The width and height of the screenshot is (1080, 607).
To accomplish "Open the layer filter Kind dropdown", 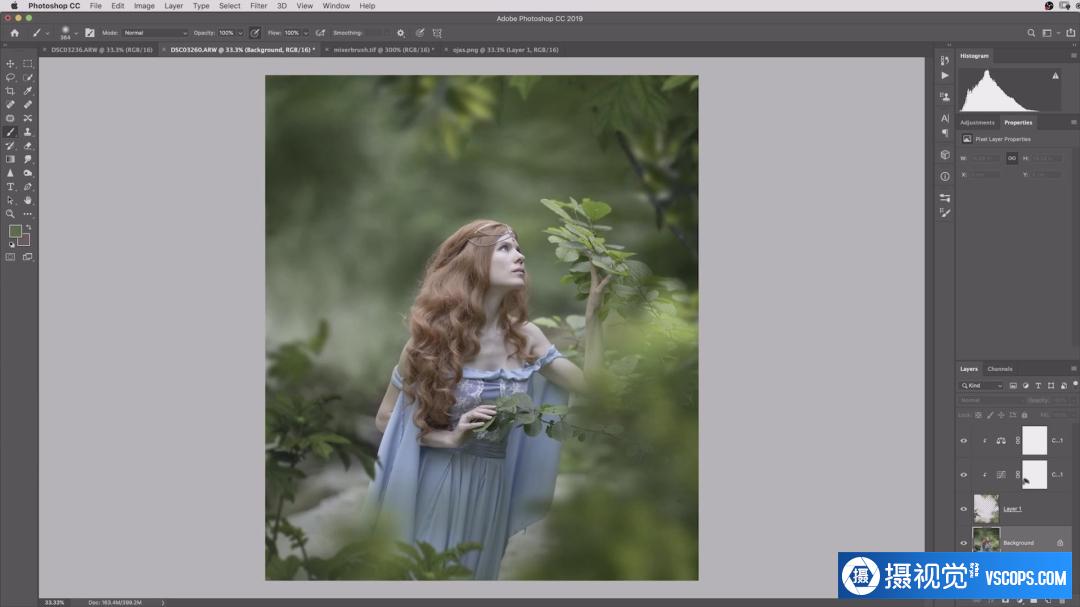I will 982,386.
